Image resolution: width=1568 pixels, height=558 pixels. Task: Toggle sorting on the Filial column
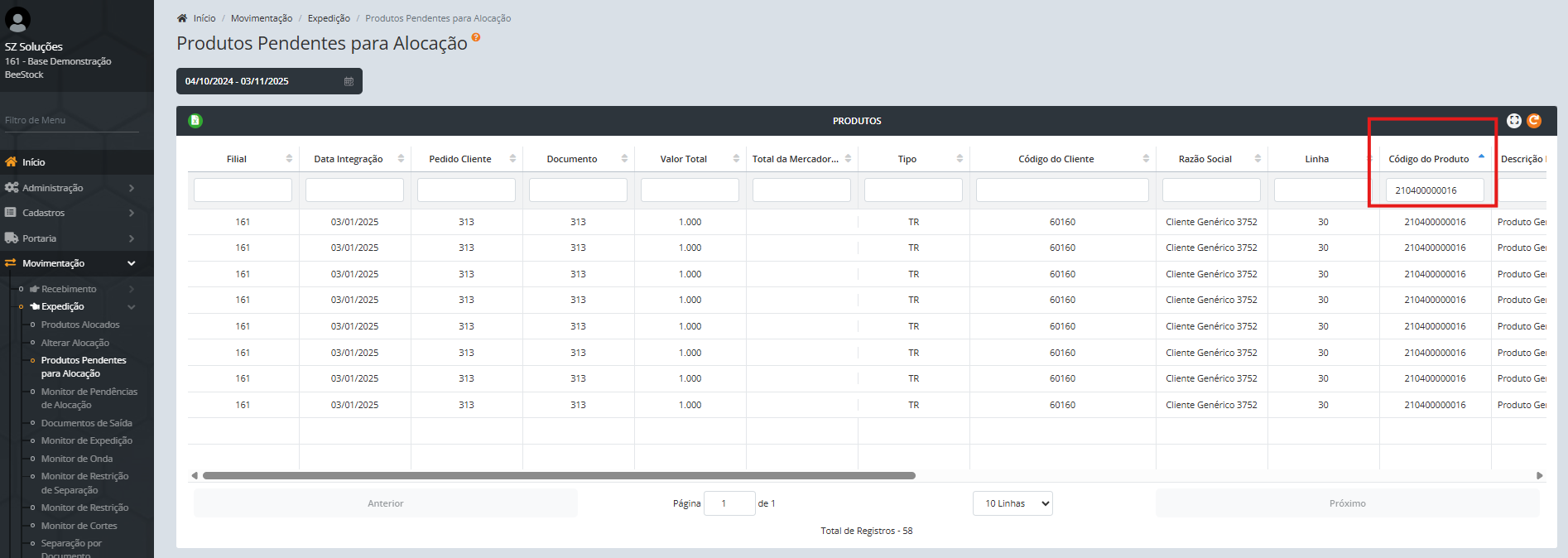click(x=289, y=159)
